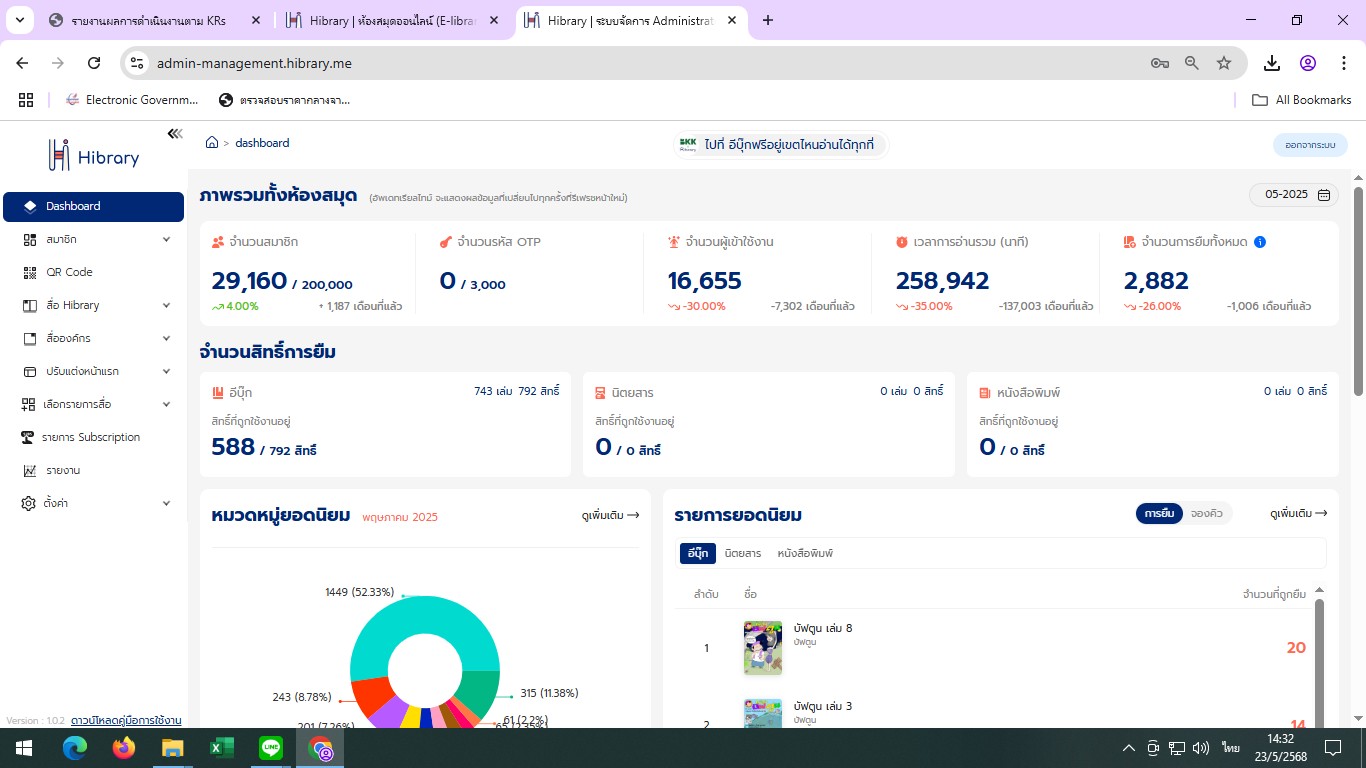Open the All Bookmarks folder
The width and height of the screenshot is (1366, 768).
pyautogui.click(x=1302, y=100)
